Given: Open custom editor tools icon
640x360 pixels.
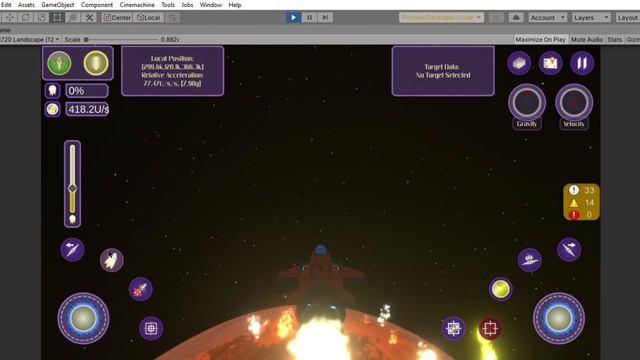Looking at the screenshot, I should click(89, 18).
